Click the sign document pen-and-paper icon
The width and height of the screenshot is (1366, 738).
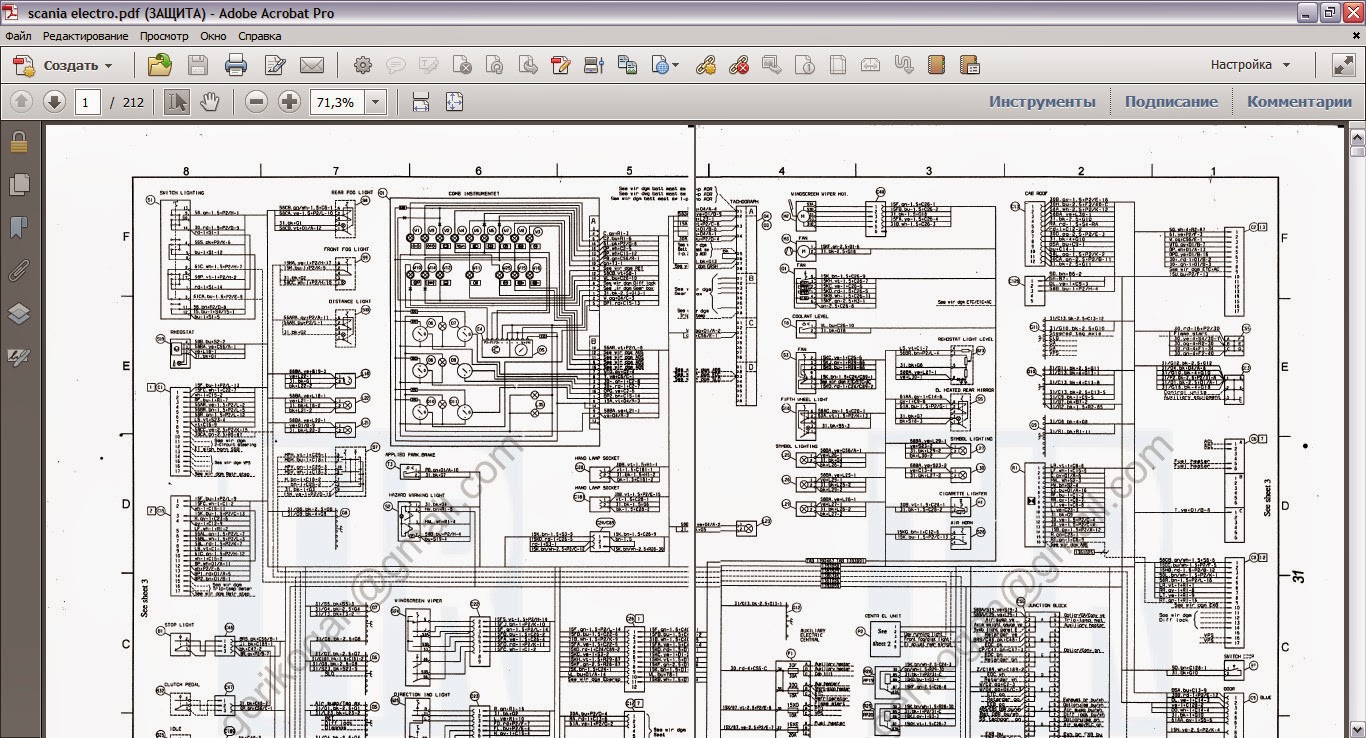[x=275, y=65]
